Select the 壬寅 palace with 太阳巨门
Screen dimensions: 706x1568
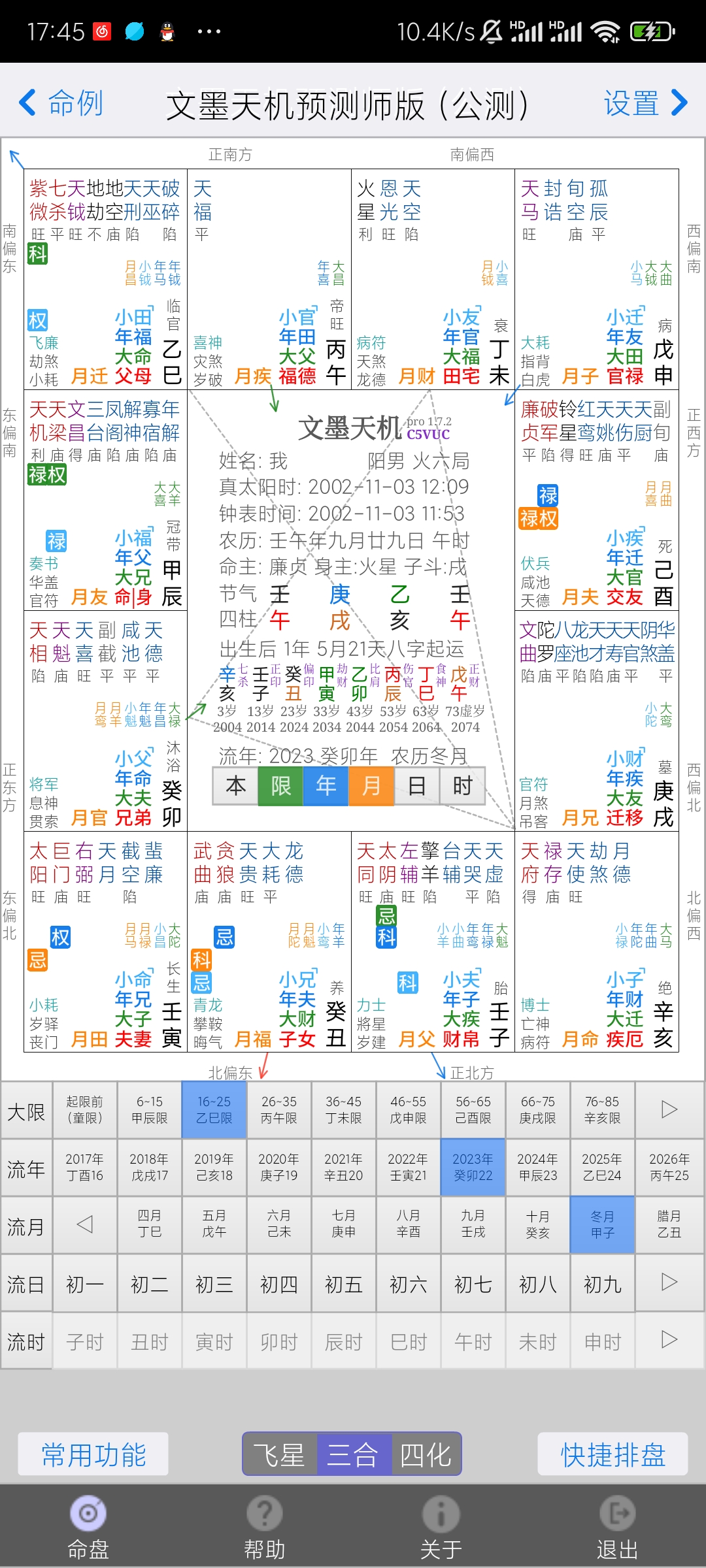(106, 942)
